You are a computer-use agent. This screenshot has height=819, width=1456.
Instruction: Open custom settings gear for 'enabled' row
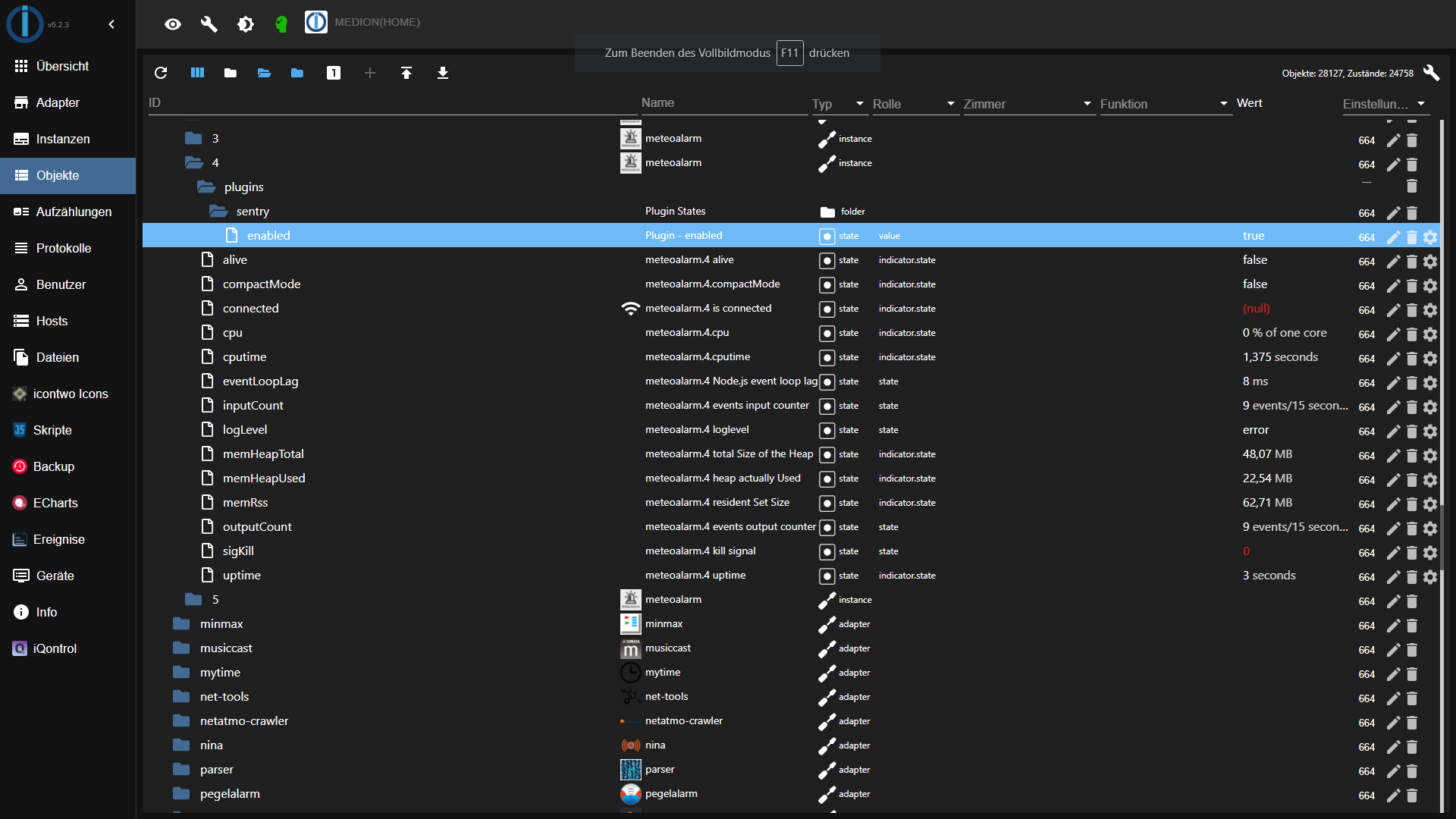1430,237
